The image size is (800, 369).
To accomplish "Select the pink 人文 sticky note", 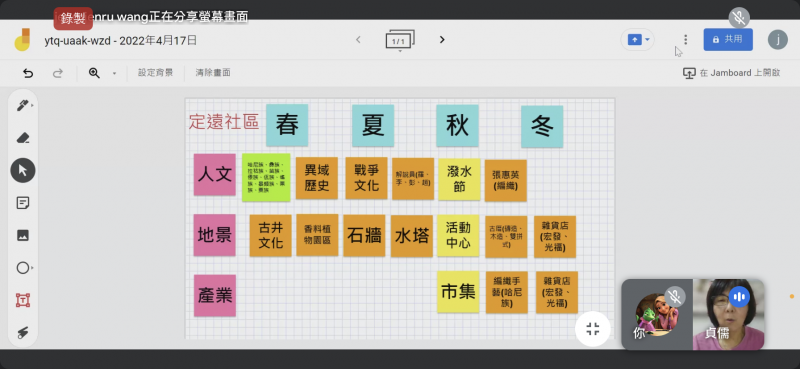I will pos(215,175).
